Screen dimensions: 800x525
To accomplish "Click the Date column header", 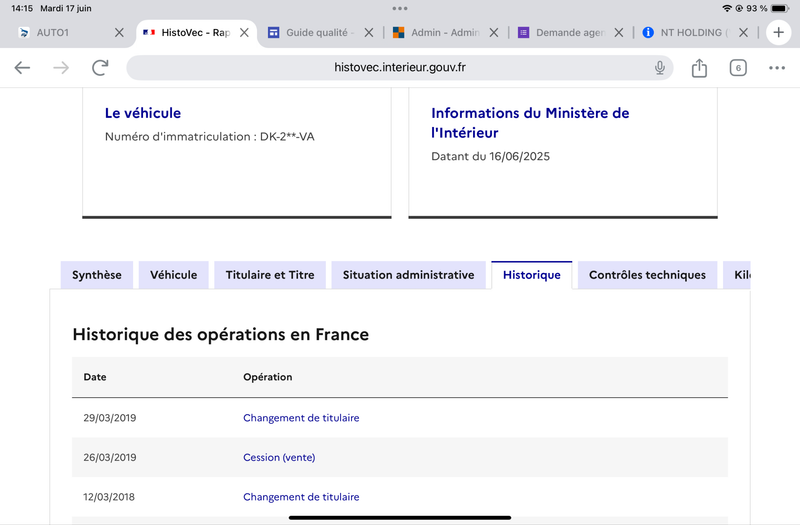I will pyautogui.click(x=95, y=377).
